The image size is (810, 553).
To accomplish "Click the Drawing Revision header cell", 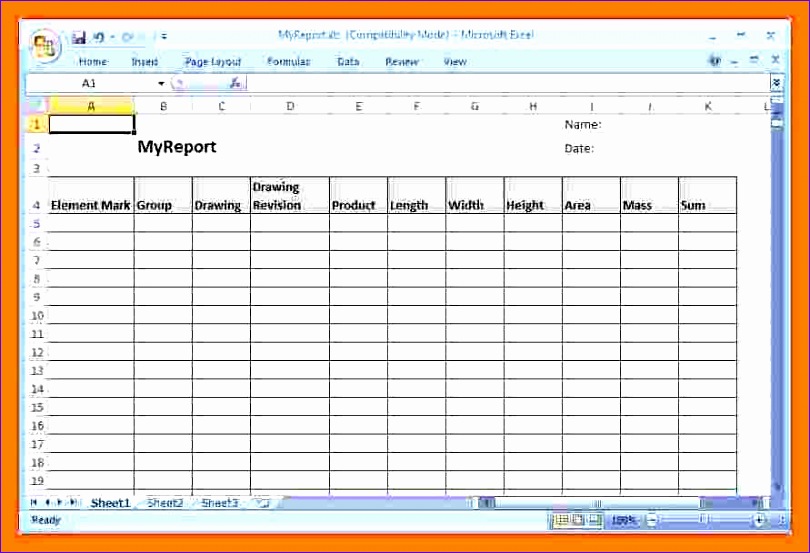I will point(290,195).
